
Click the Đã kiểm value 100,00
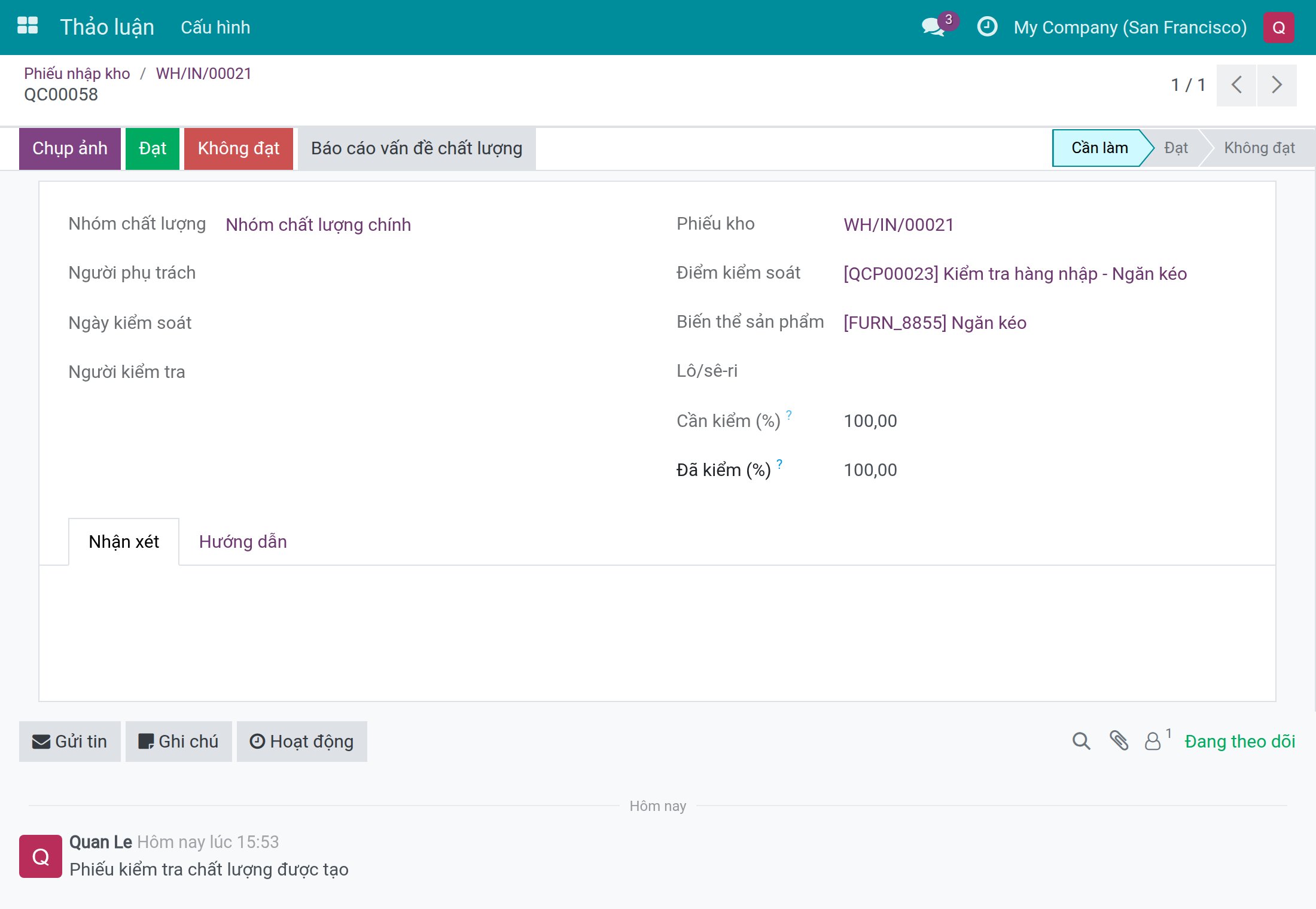(870, 470)
